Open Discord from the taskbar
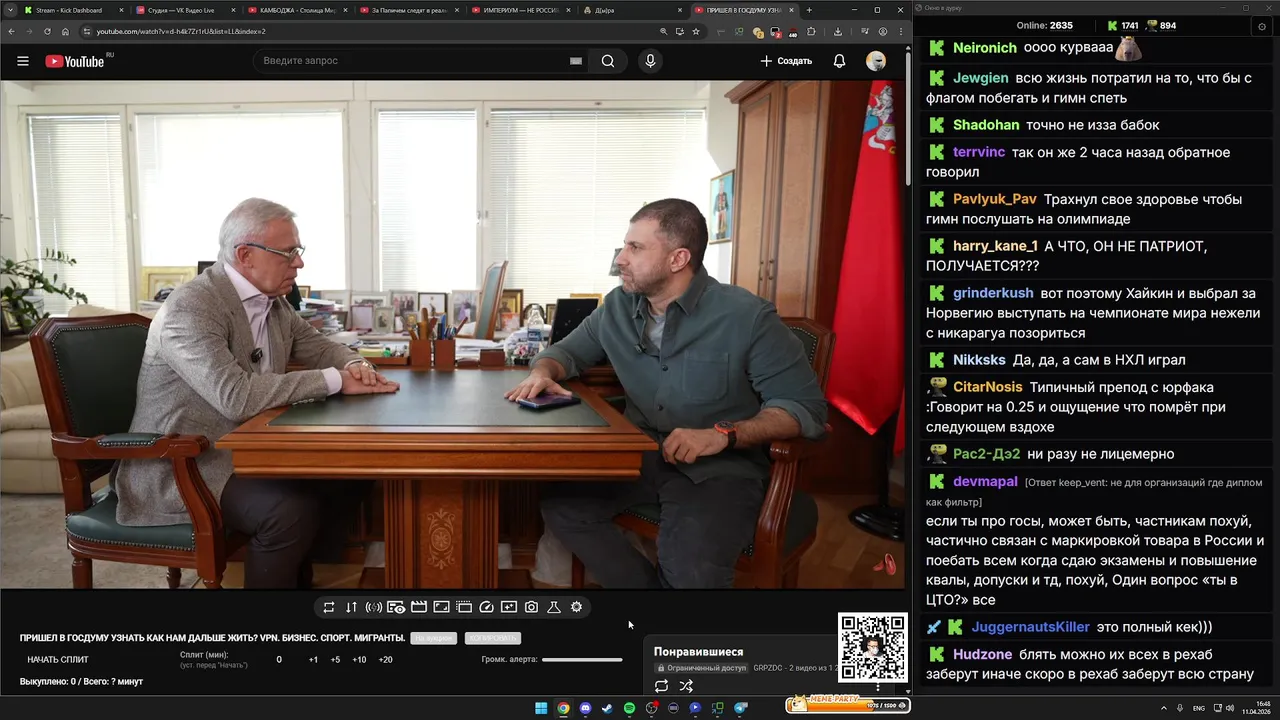Image resolution: width=1280 pixels, height=720 pixels. [x=585, y=708]
